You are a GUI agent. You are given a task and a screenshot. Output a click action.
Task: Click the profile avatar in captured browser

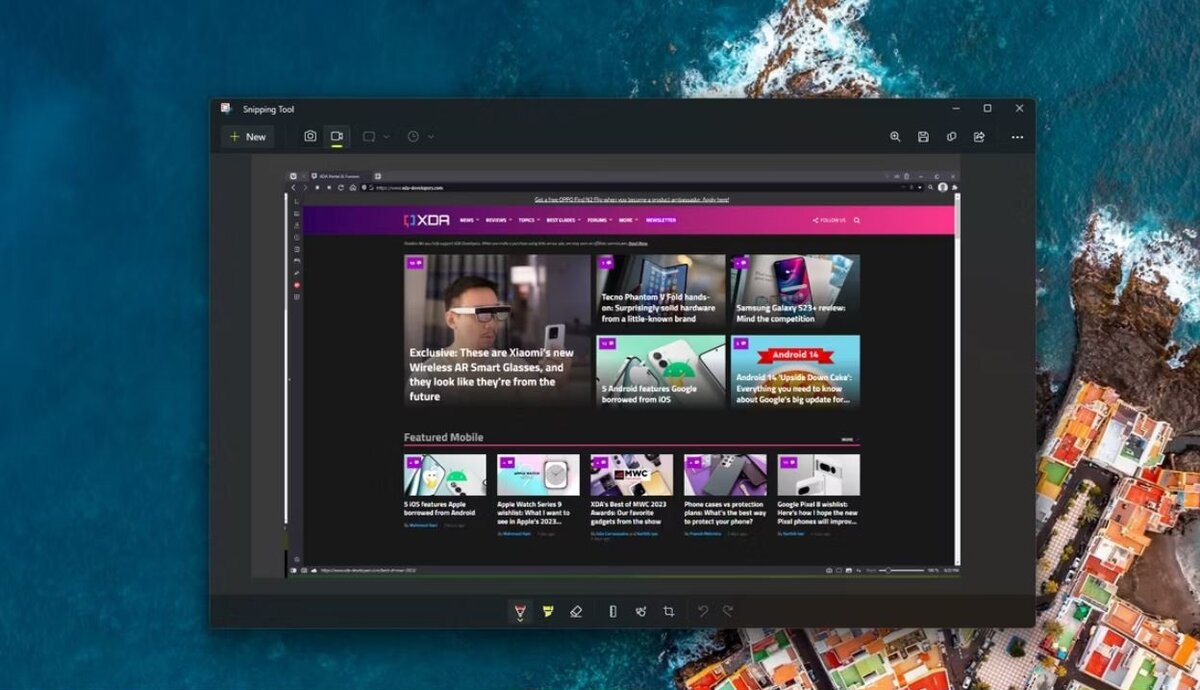942,187
